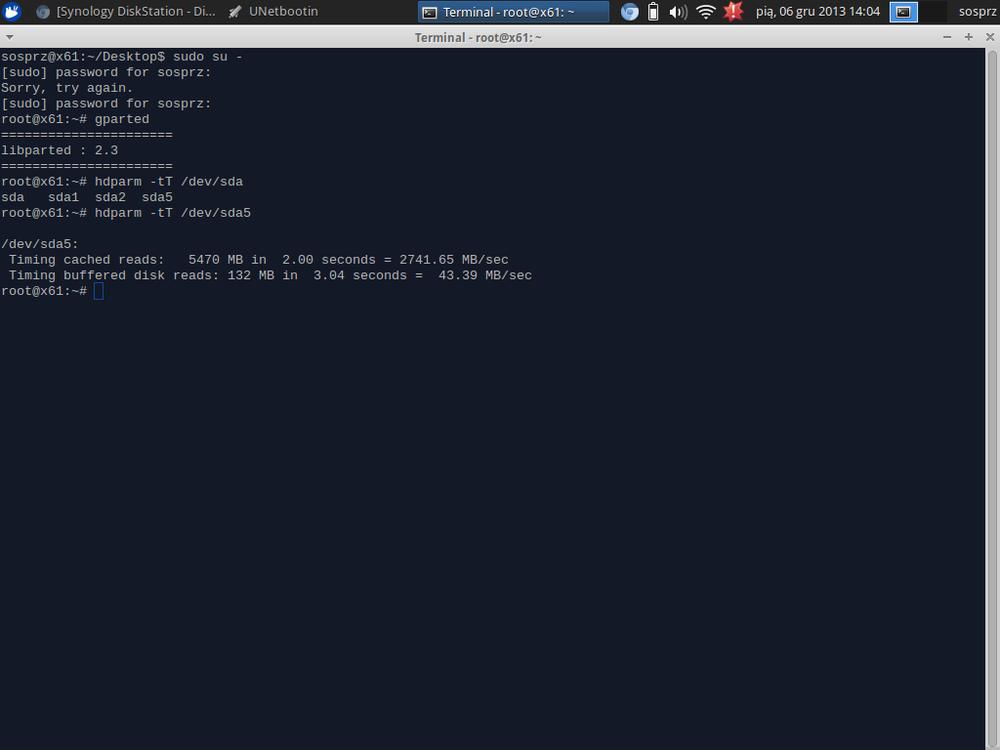Screen dimensions: 1000x750
Task: Click the 2741.65 MB/sec value
Action: pos(454,260)
